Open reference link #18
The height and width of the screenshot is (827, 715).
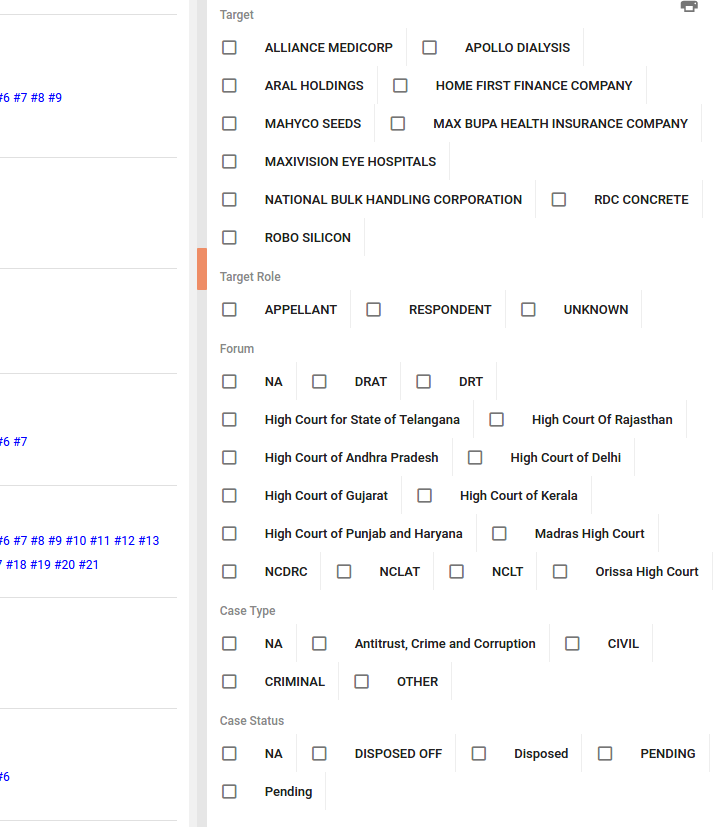tap(16, 565)
